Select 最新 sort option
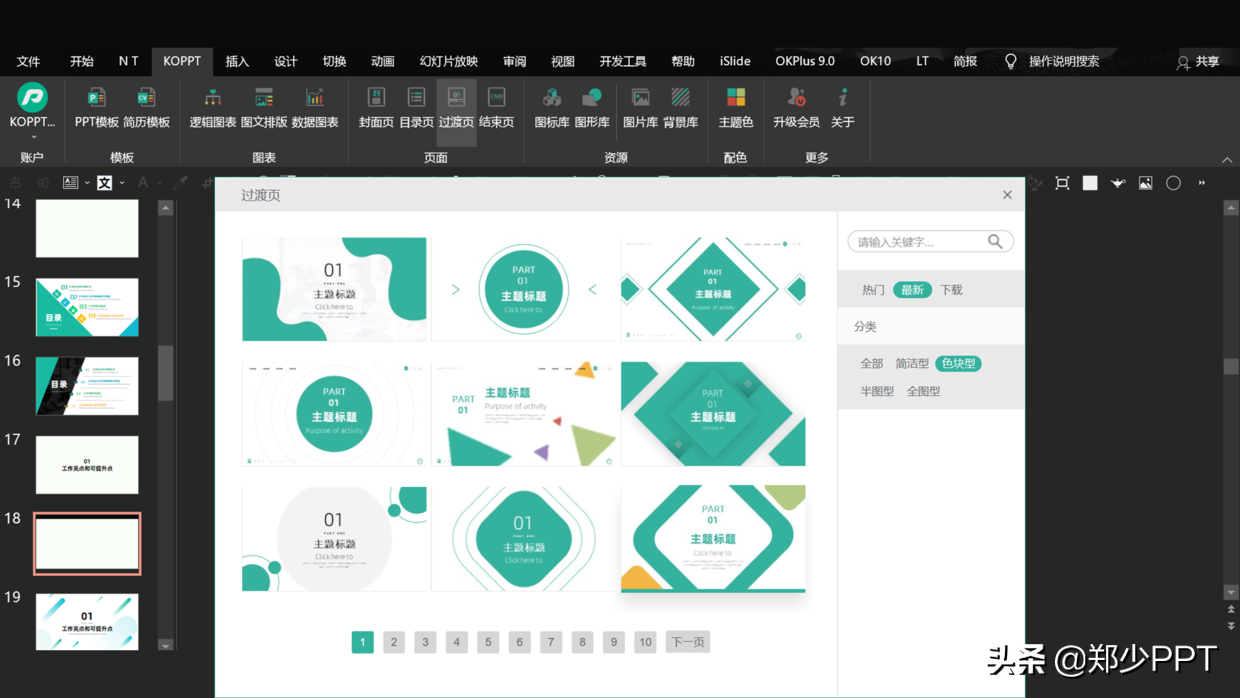Screen dimensions: 1240x698 (912, 290)
